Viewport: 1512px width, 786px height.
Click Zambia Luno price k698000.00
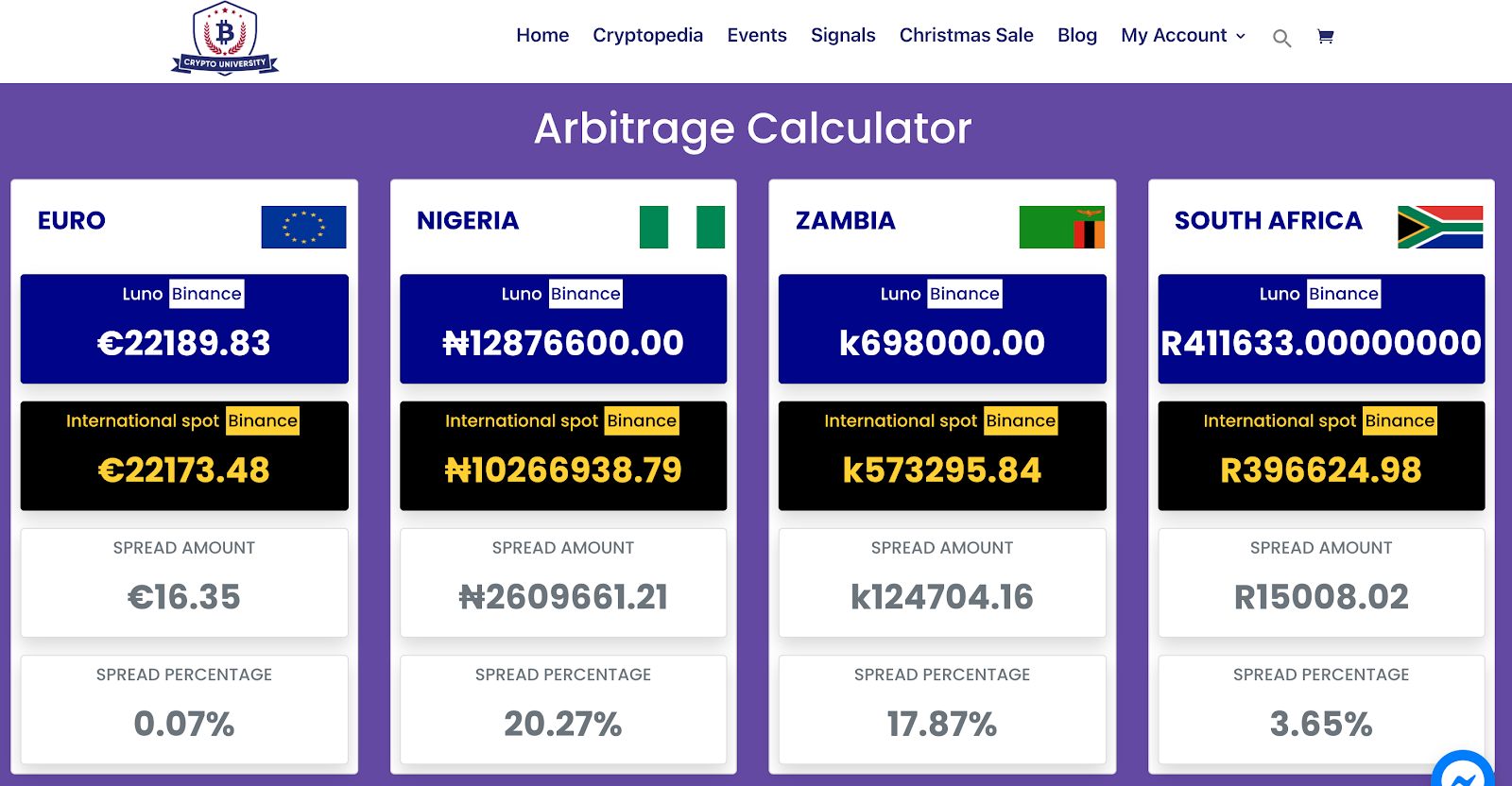(x=941, y=343)
